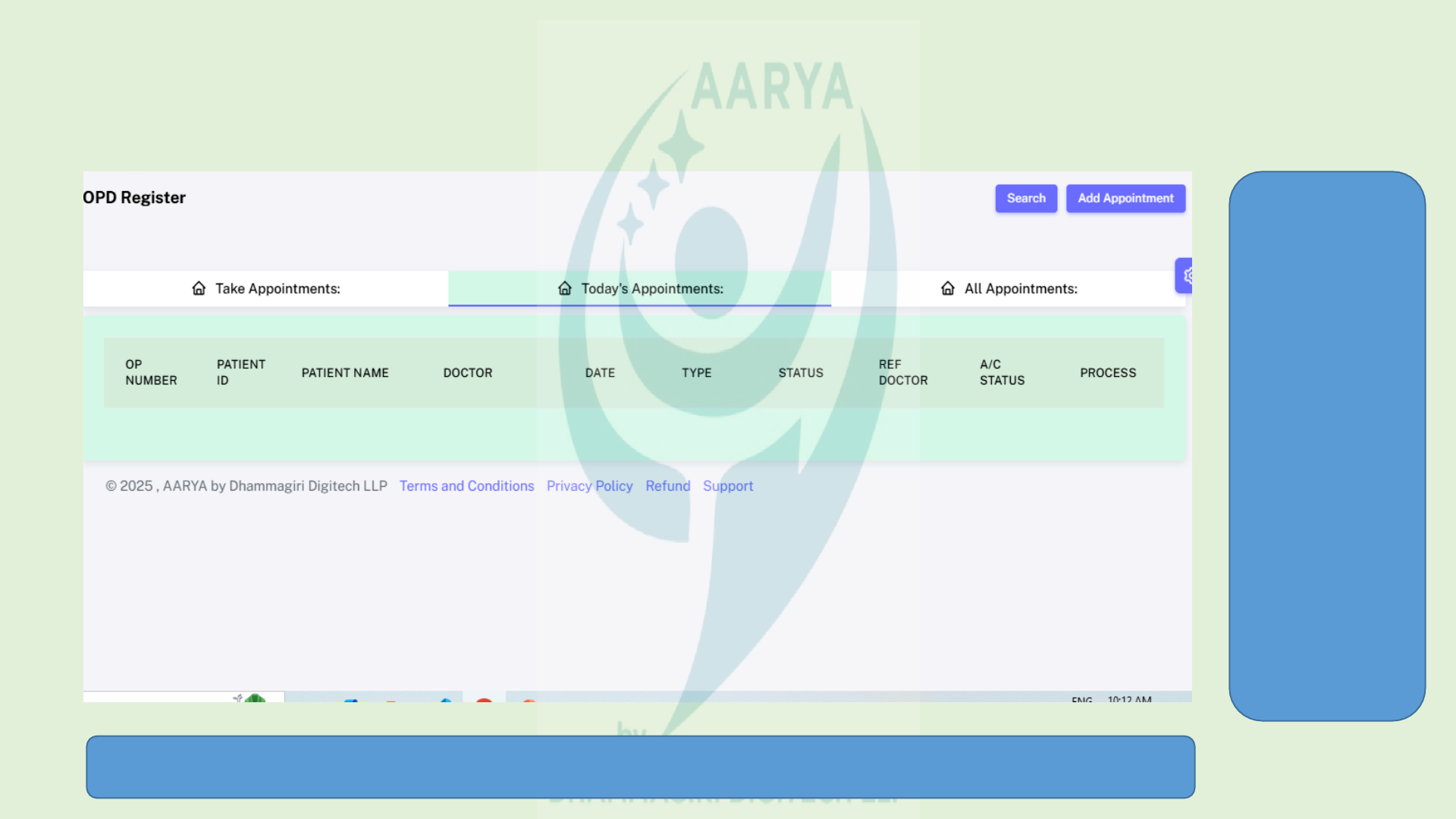The width and height of the screenshot is (1456, 819).
Task: Click the OP NUMBER column header
Action: point(151,372)
